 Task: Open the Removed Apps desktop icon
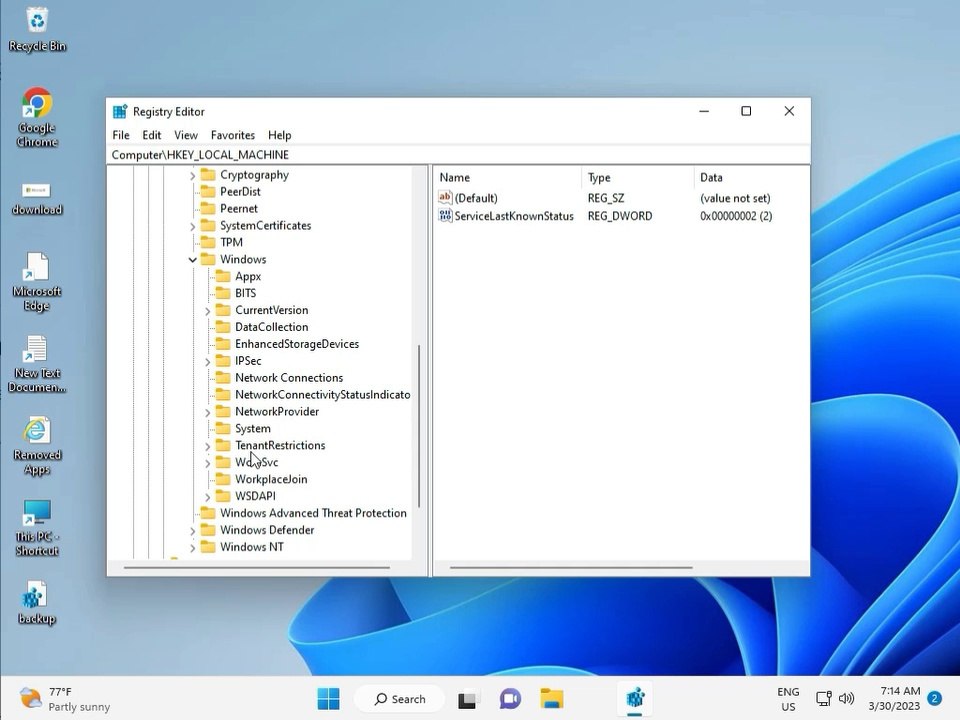click(37, 446)
